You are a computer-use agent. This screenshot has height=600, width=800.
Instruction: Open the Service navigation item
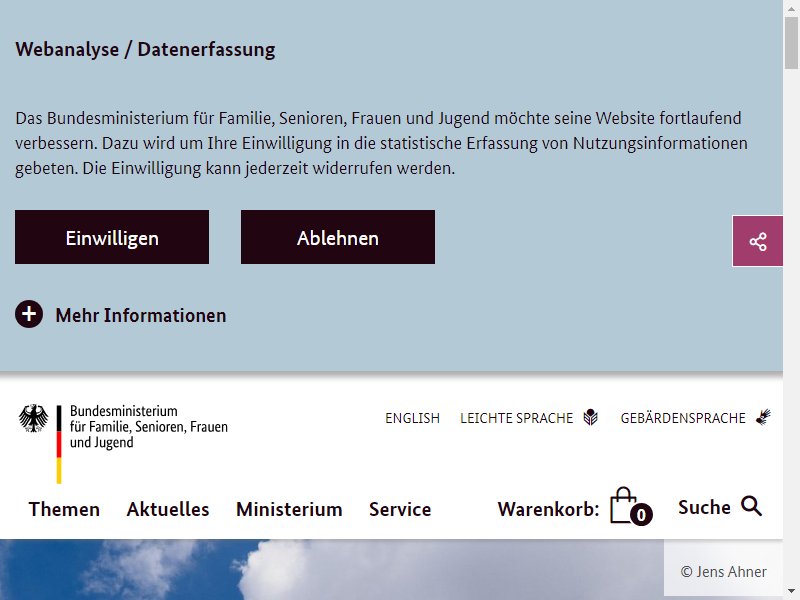[400, 509]
